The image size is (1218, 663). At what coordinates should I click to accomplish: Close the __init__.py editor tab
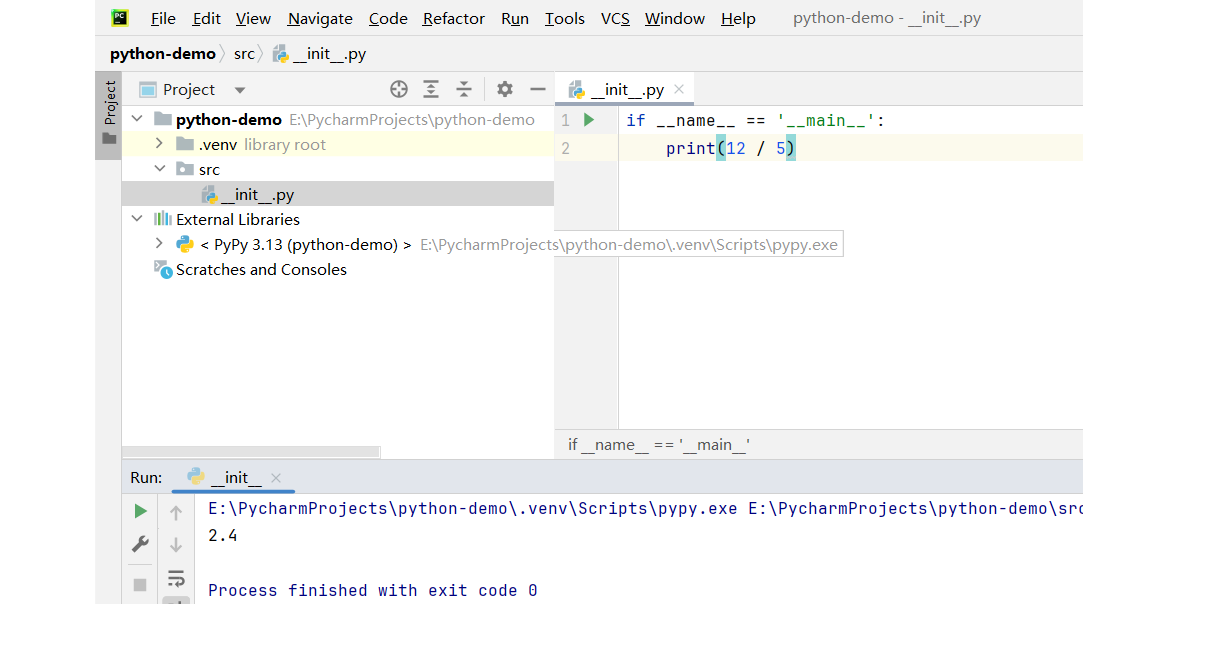pyautogui.click(x=679, y=89)
